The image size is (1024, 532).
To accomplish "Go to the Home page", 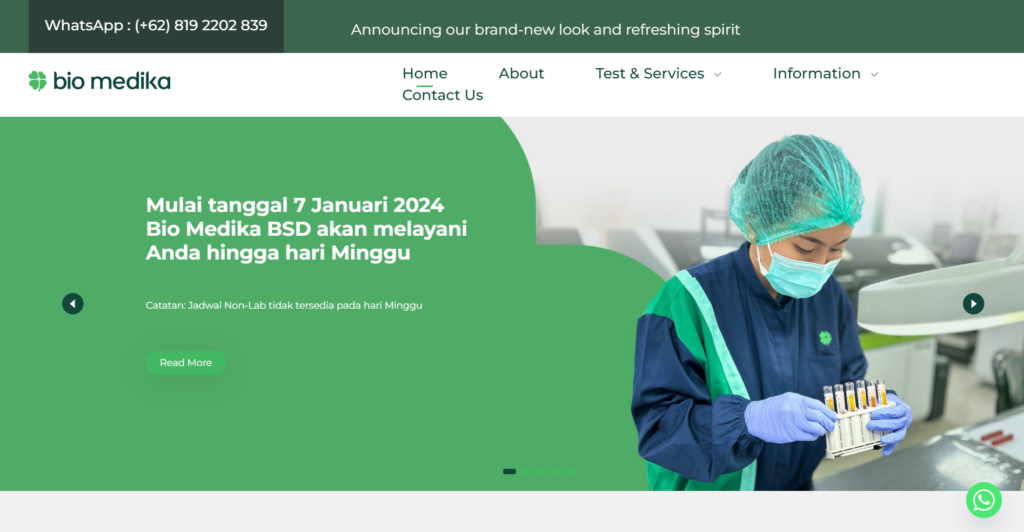I will pos(424,74).
